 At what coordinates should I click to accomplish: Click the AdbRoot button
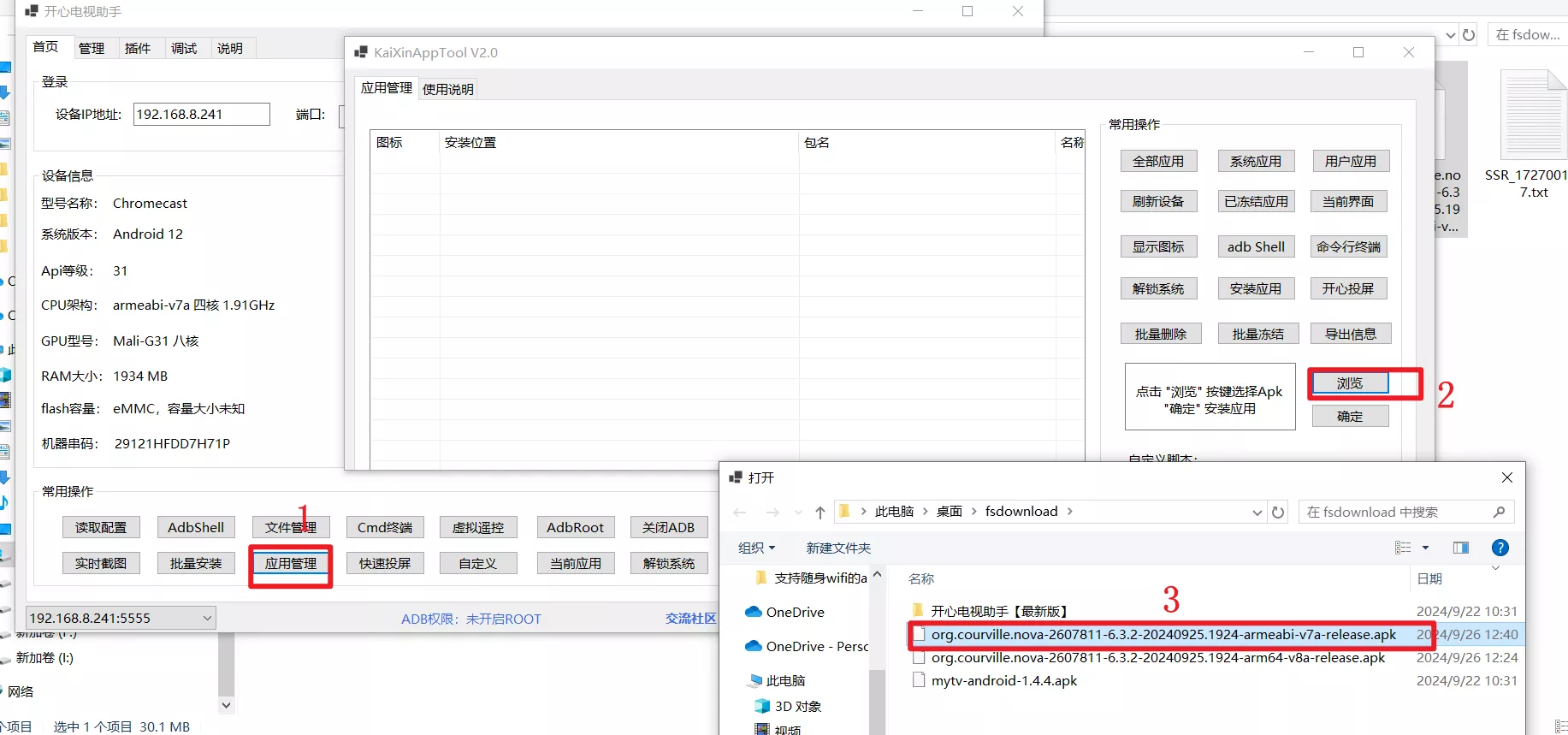point(576,528)
